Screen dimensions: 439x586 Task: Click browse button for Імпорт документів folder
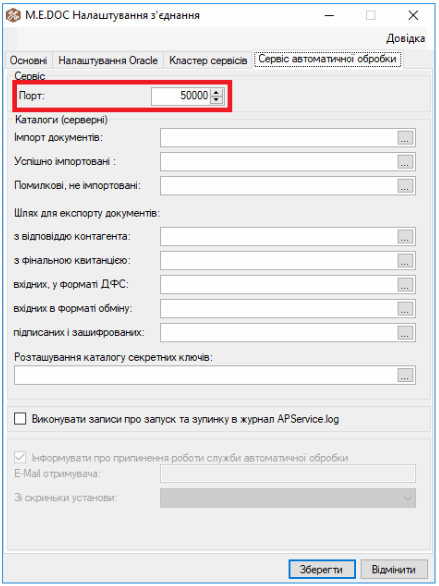click(405, 138)
